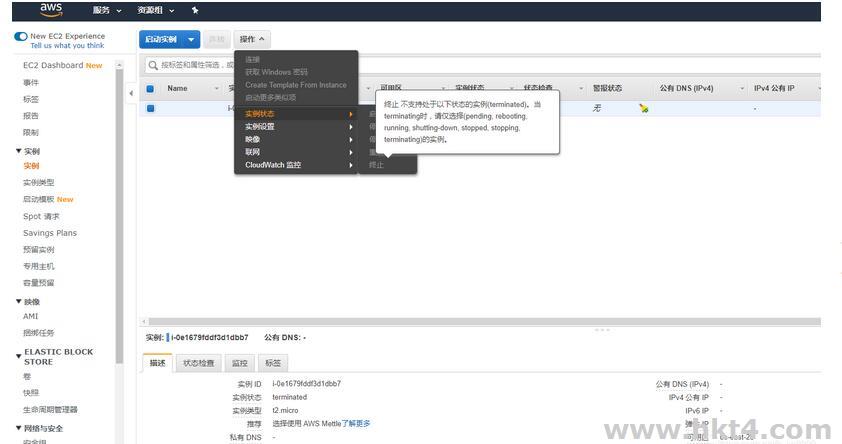Click the 终止 terminate submenu item
This screenshot has height=444, width=842.
click(376, 165)
